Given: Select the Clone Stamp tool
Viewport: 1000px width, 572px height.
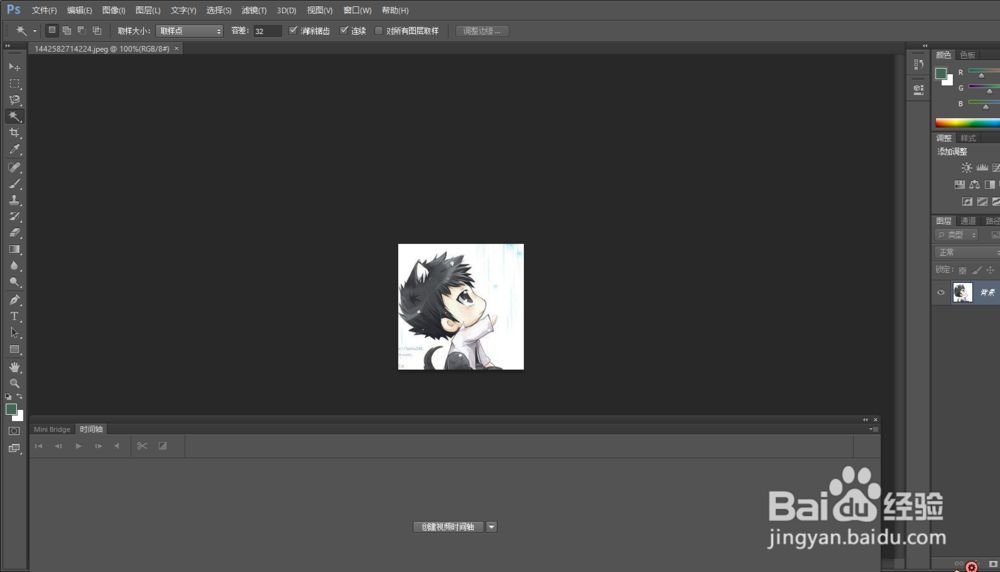Looking at the screenshot, I should pyautogui.click(x=14, y=200).
